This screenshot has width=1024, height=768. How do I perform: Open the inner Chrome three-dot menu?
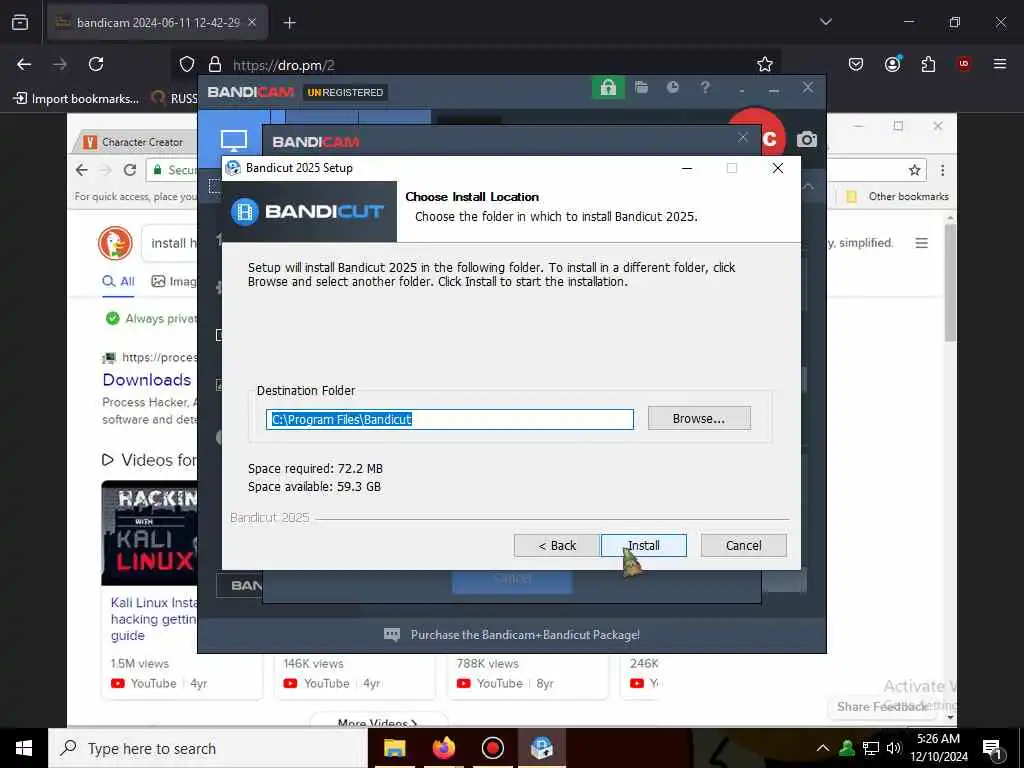(942, 170)
